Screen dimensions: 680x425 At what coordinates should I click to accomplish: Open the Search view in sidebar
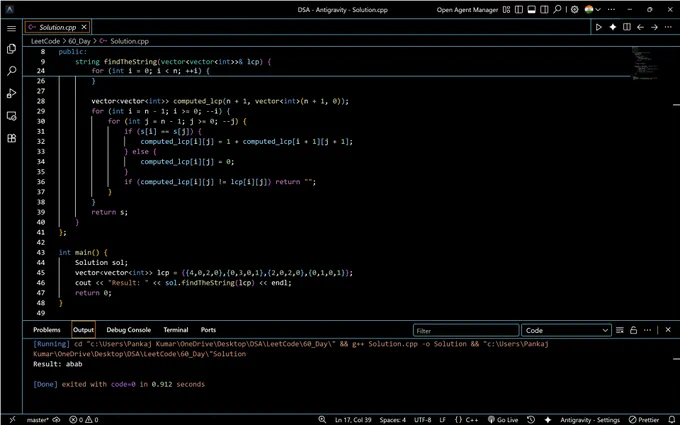tap(11, 71)
